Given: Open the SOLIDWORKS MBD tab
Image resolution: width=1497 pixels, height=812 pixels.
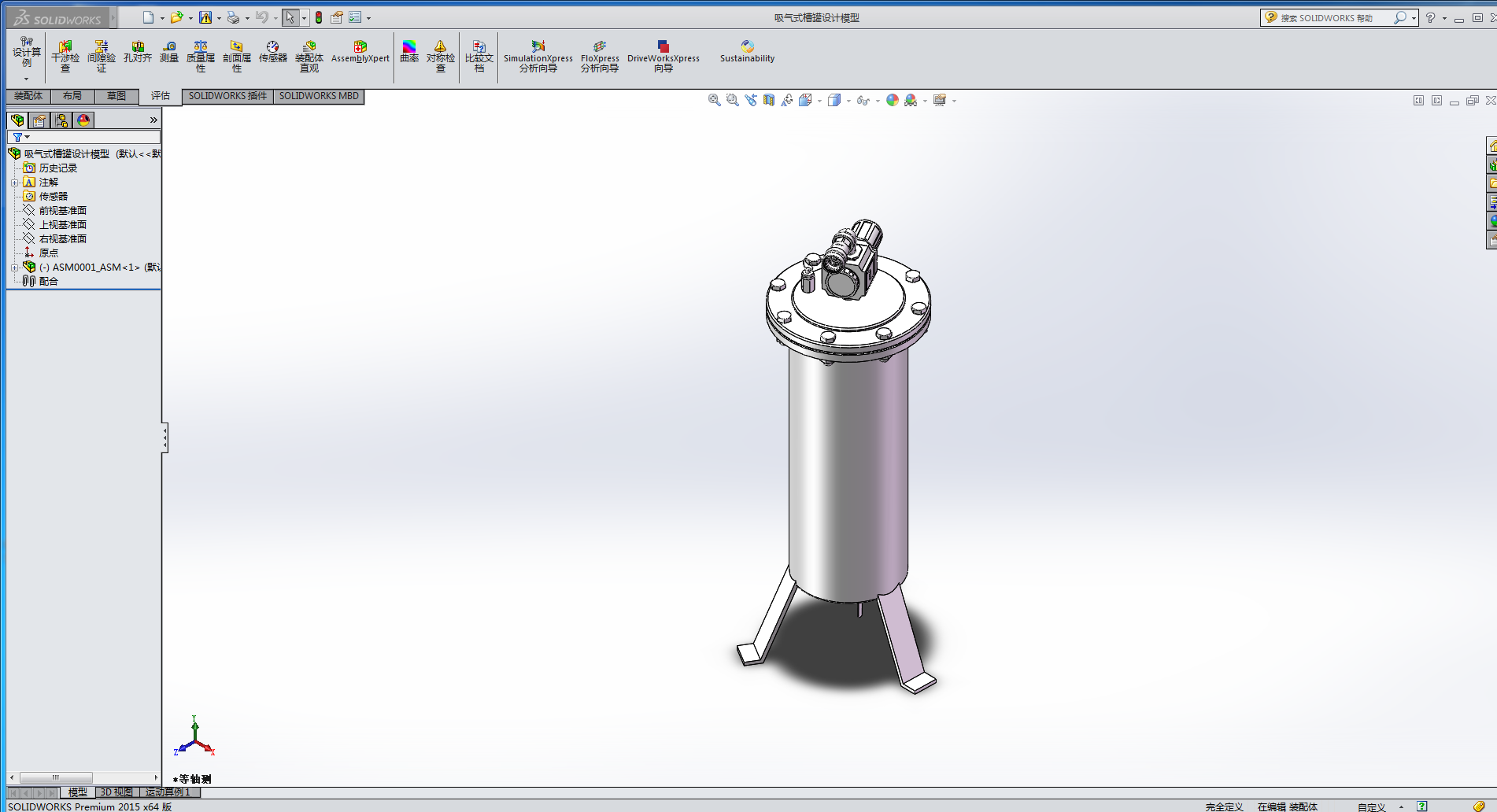Looking at the screenshot, I should (319, 96).
